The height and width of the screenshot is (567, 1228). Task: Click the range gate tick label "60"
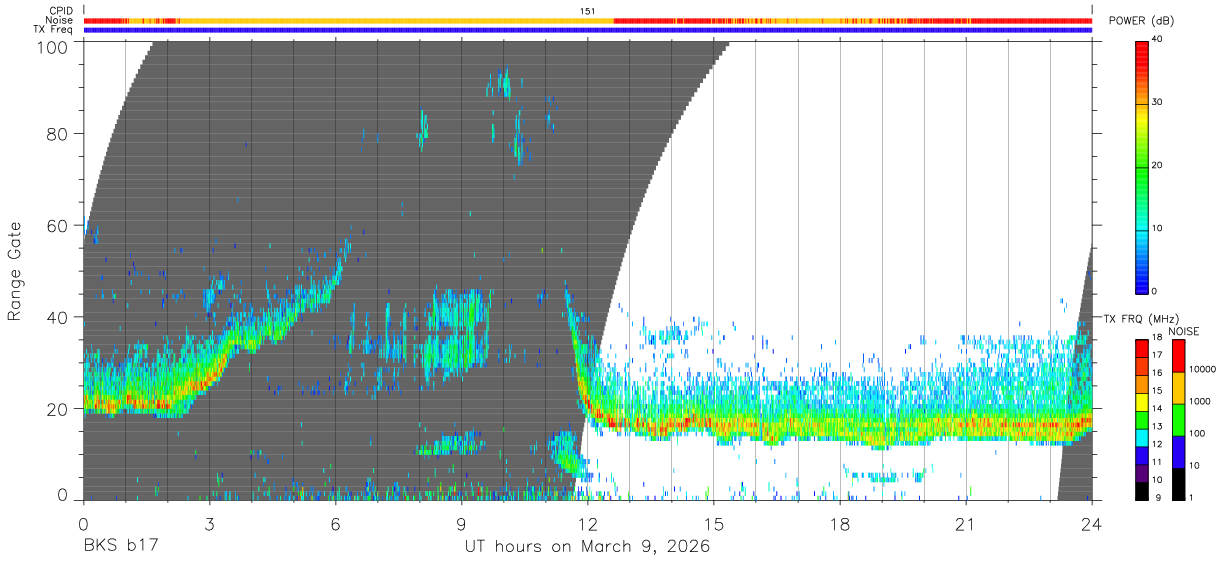coord(57,225)
